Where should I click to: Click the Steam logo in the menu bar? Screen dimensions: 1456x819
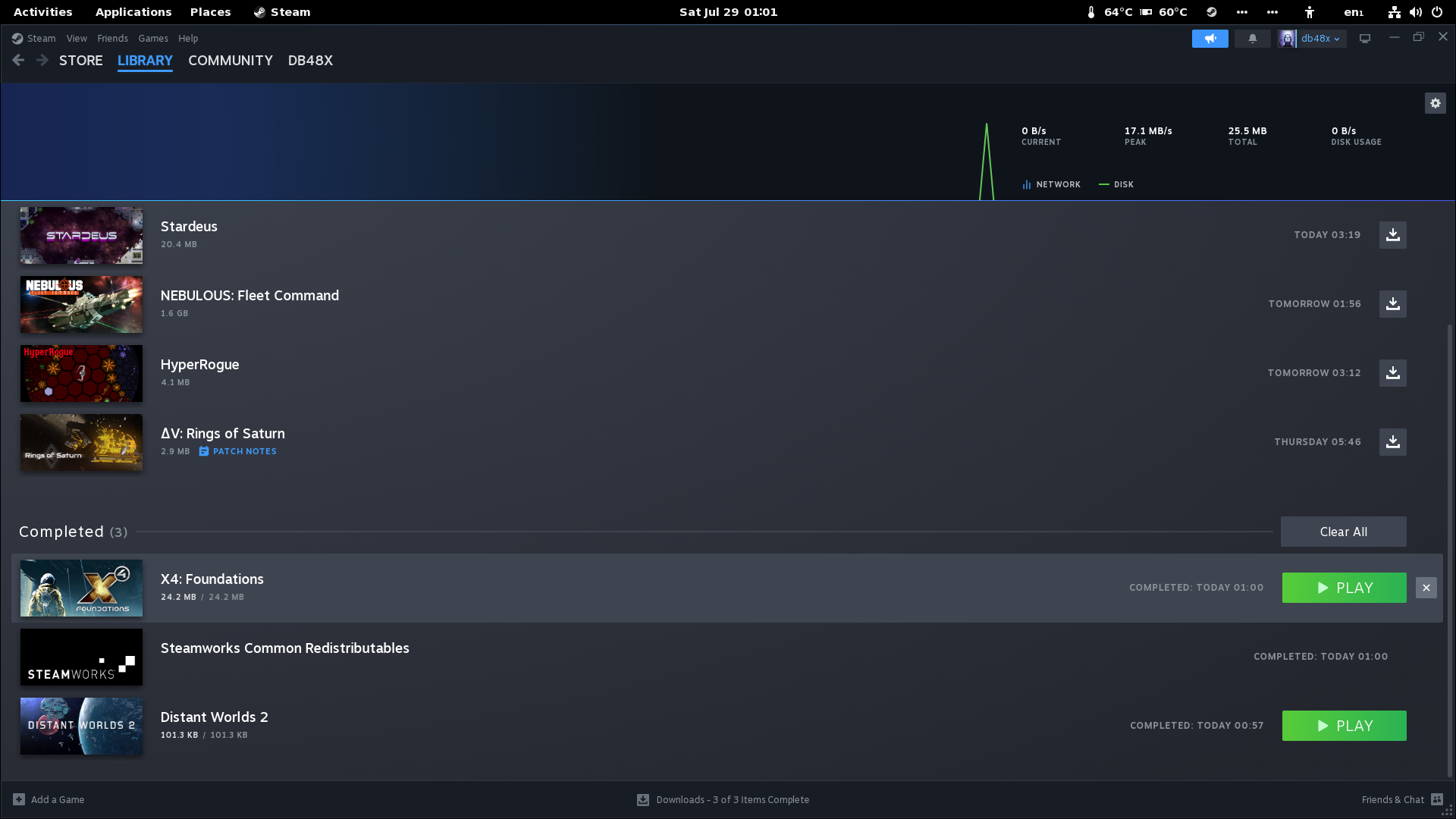pyautogui.click(x=17, y=39)
